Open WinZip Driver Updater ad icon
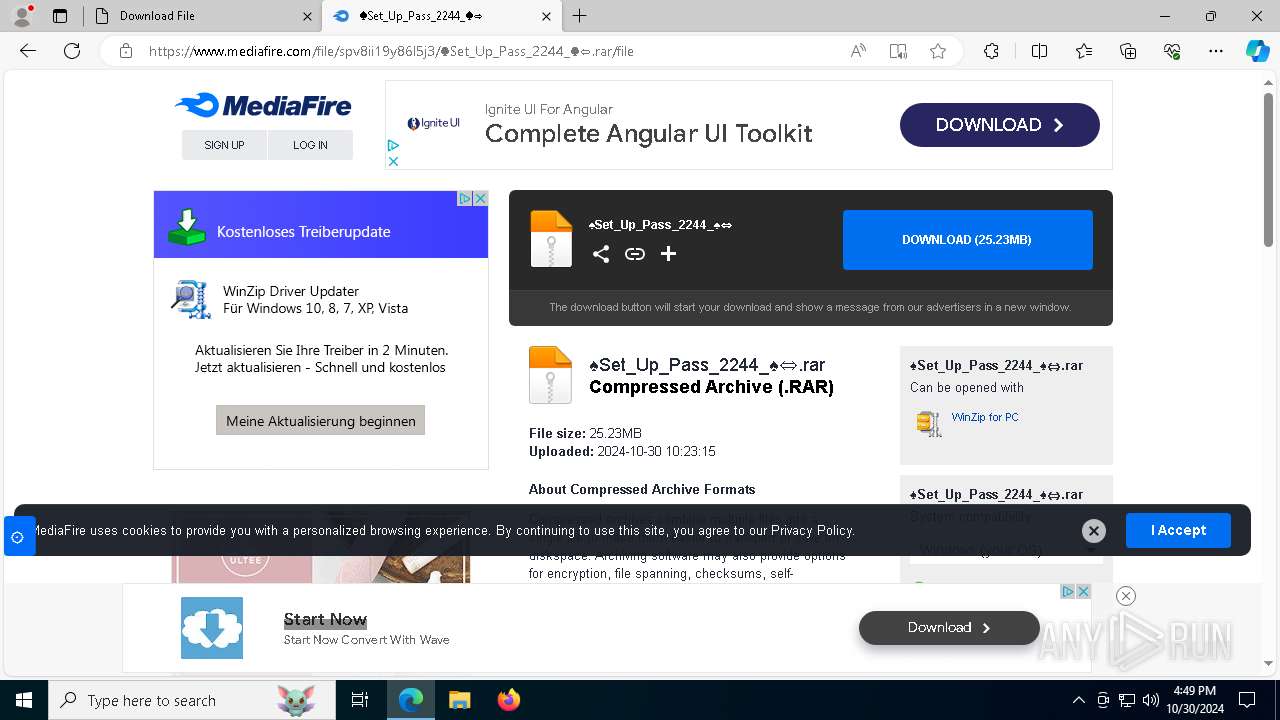1280x720 pixels. 190,299
